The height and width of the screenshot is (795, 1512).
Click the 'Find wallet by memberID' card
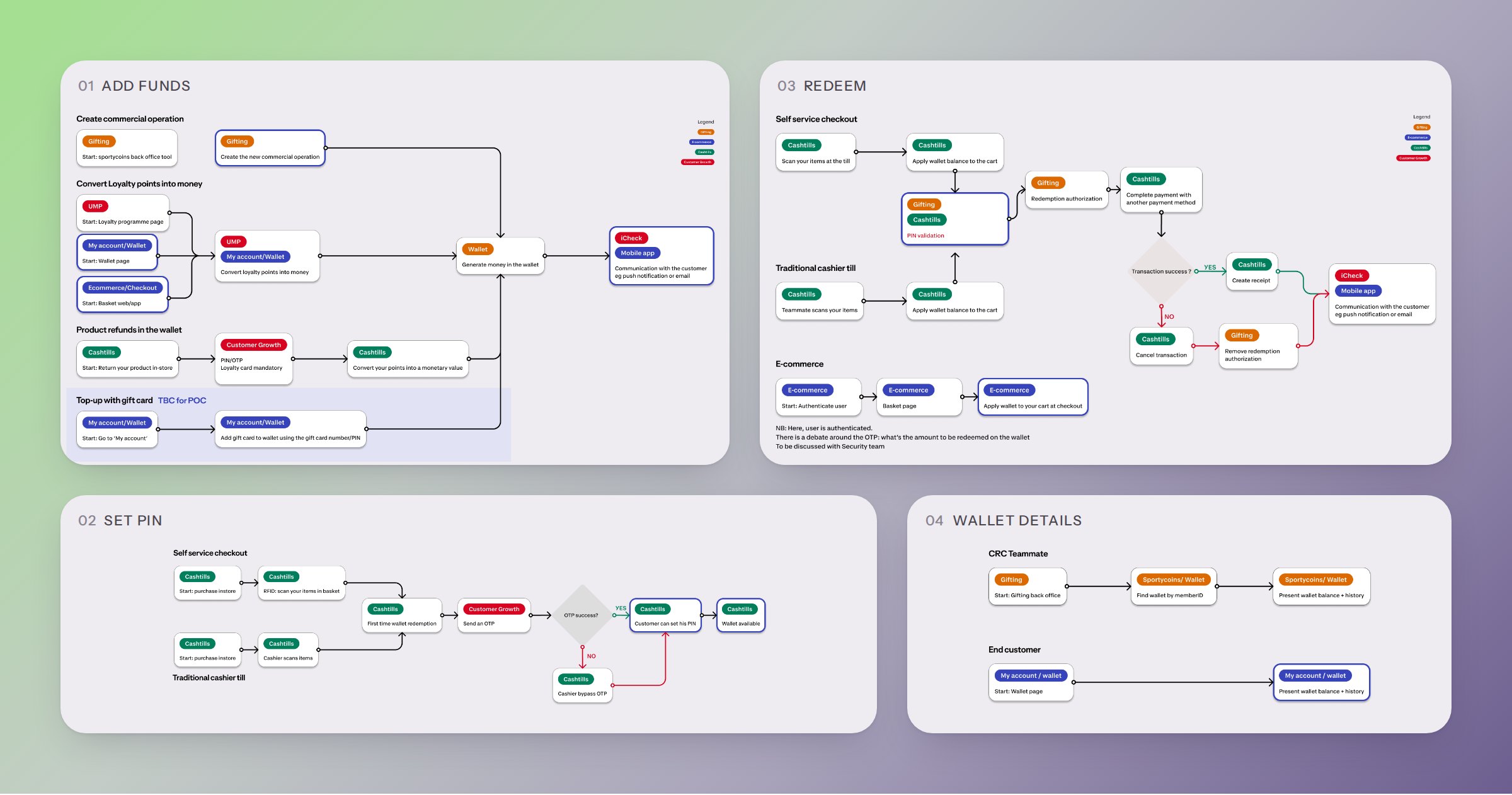pos(1174,586)
